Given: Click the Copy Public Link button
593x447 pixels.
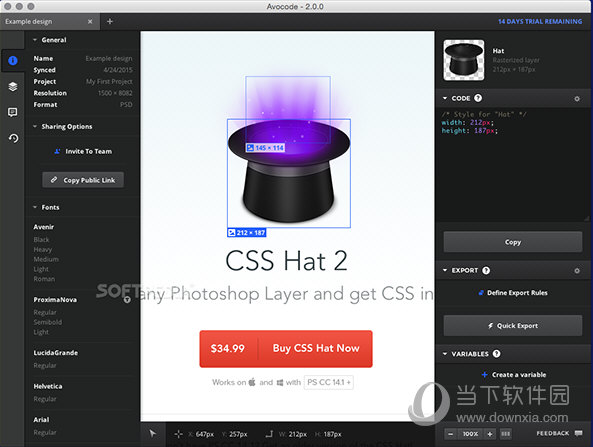Looking at the screenshot, I should [83, 180].
